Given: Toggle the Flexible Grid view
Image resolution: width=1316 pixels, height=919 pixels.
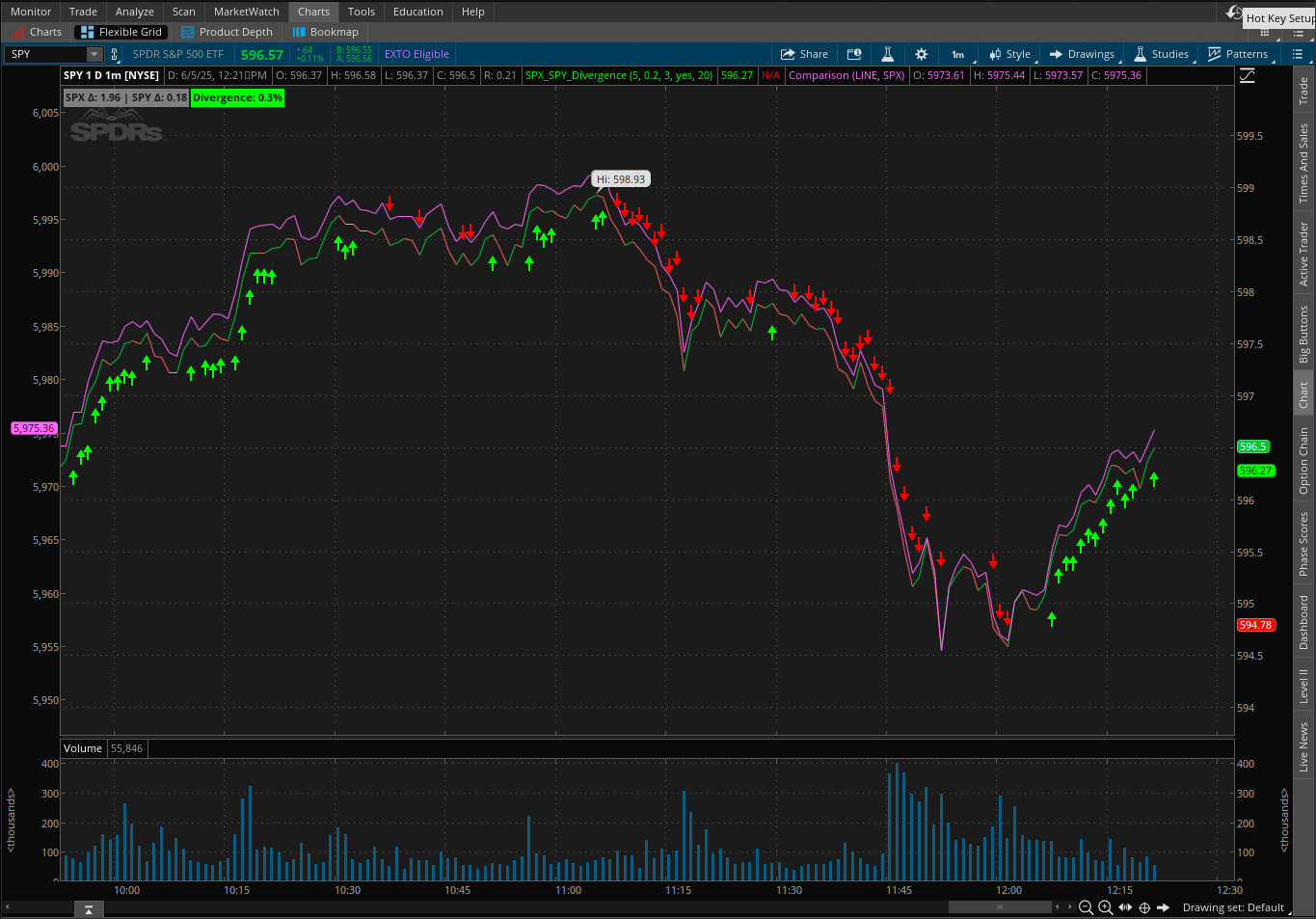Looking at the screenshot, I should 121,32.
